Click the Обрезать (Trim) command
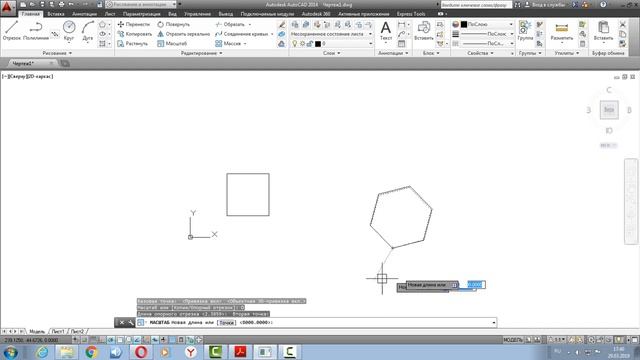The image size is (640, 360). [230, 24]
